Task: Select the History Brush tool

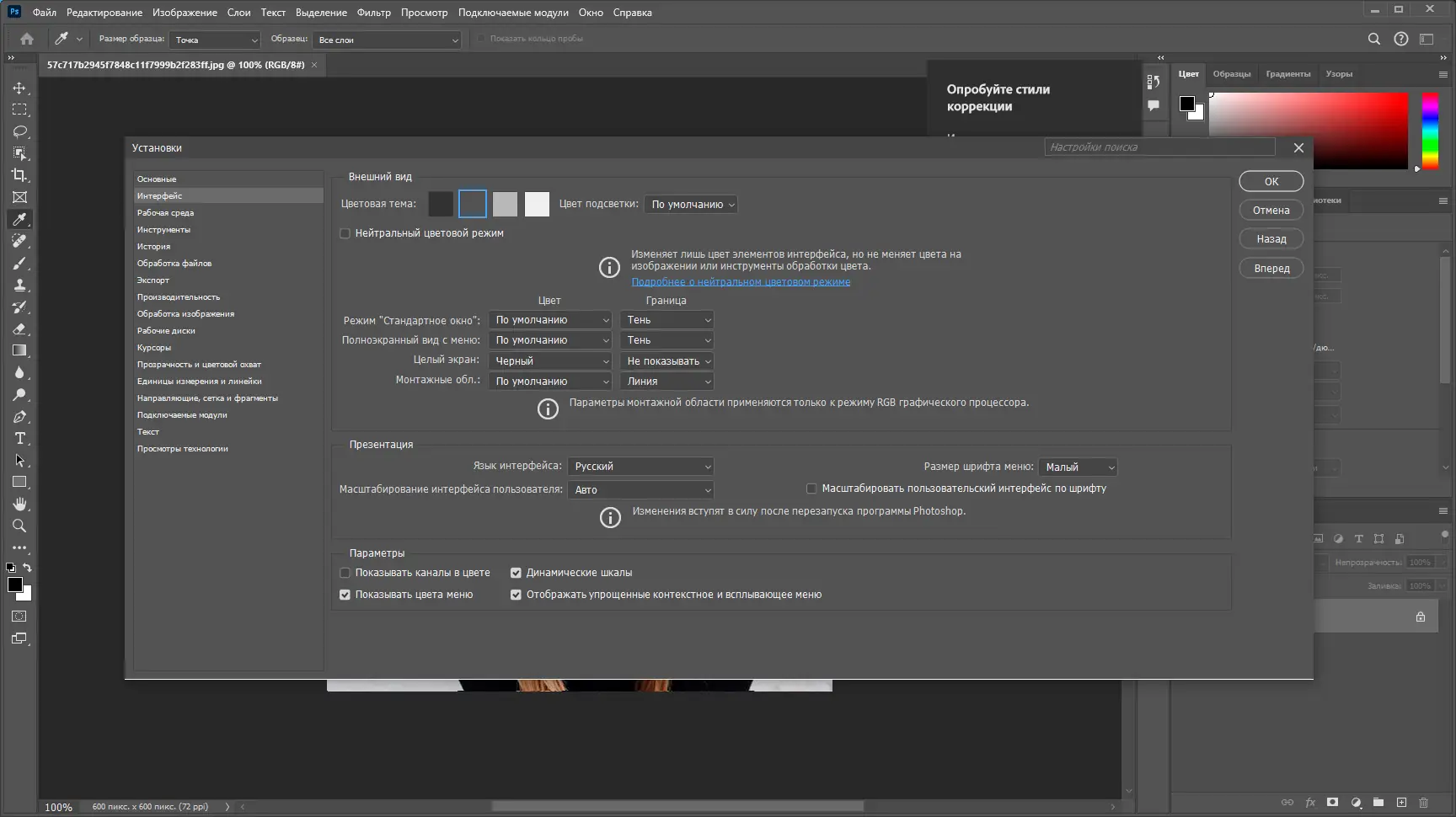Action: point(19,307)
